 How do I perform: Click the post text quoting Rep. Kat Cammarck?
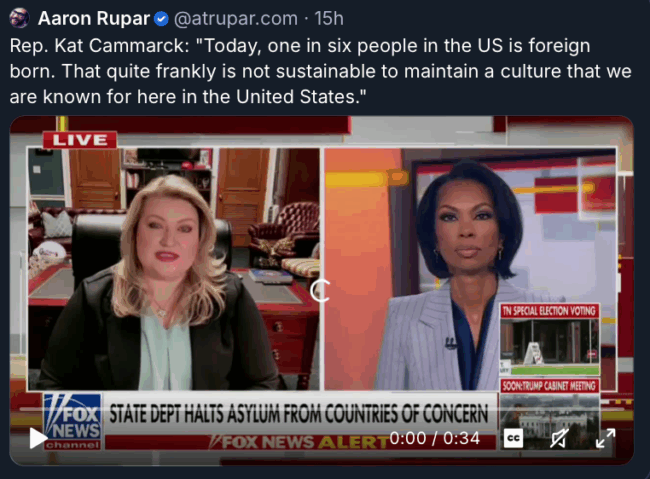320,71
